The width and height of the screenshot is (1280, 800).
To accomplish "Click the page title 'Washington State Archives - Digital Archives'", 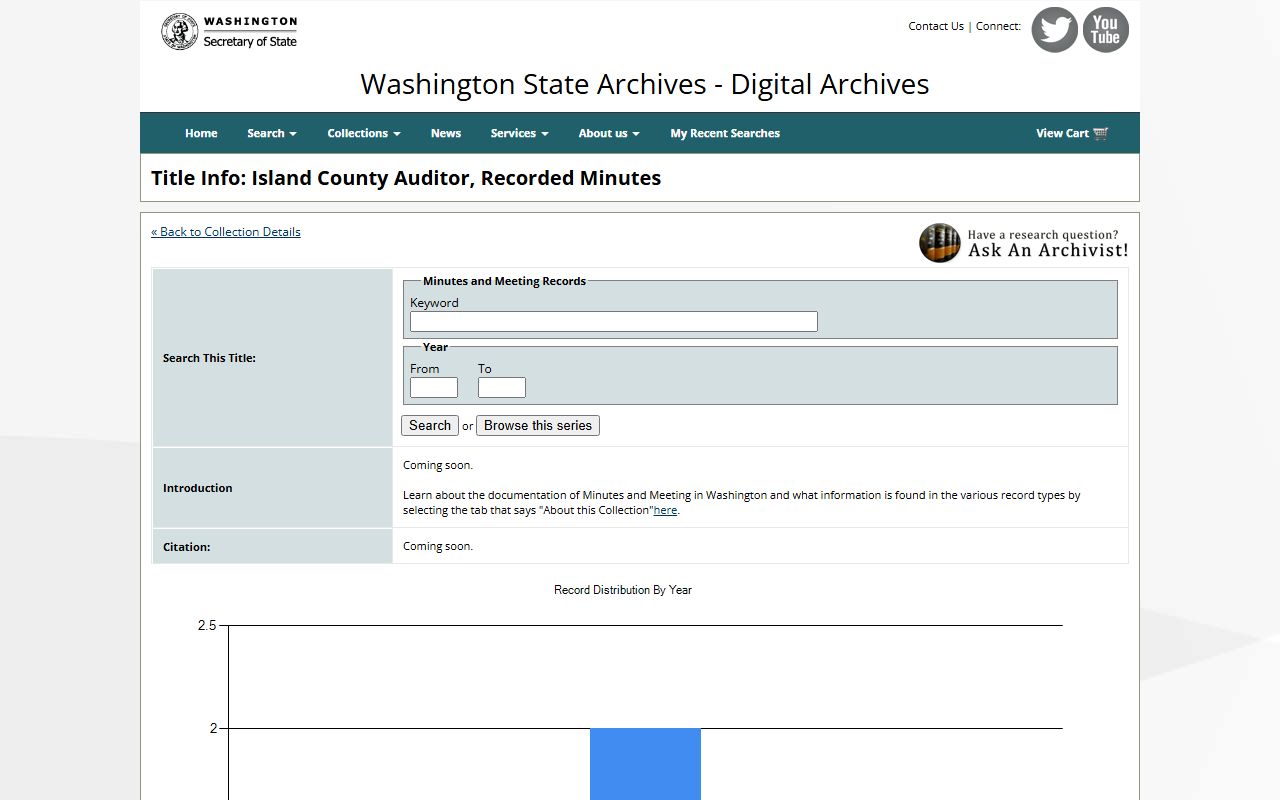I will pyautogui.click(x=645, y=84).
